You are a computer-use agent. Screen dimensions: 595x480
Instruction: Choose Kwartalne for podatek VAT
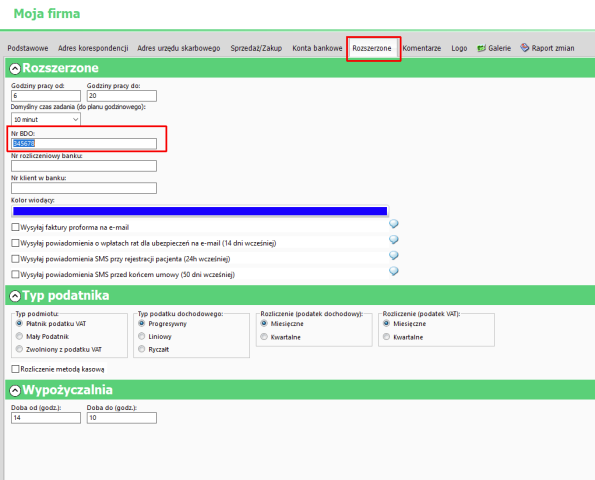click(386, 337)
